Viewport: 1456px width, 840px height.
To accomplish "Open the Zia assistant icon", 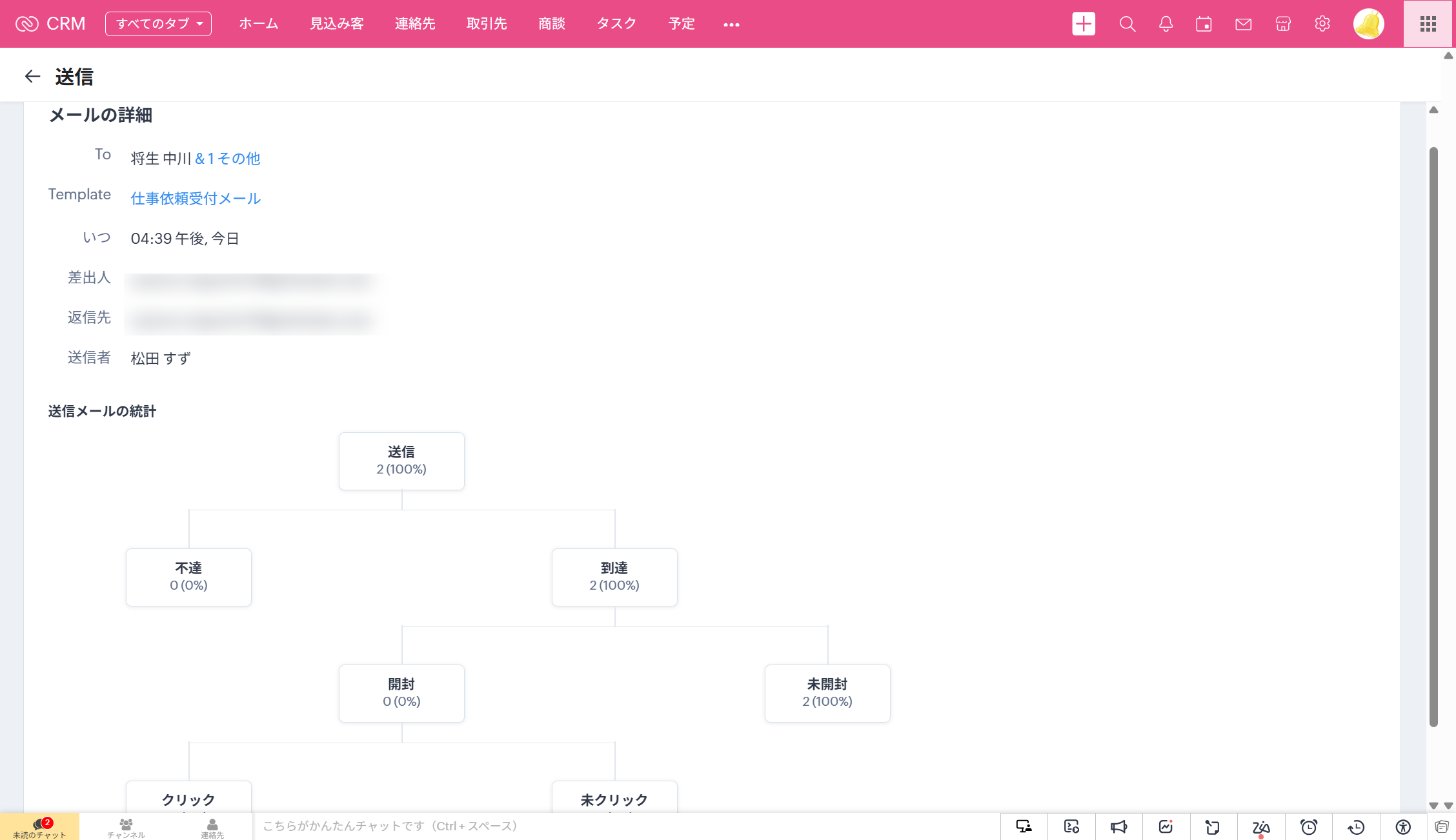I will click(1260, 826).
